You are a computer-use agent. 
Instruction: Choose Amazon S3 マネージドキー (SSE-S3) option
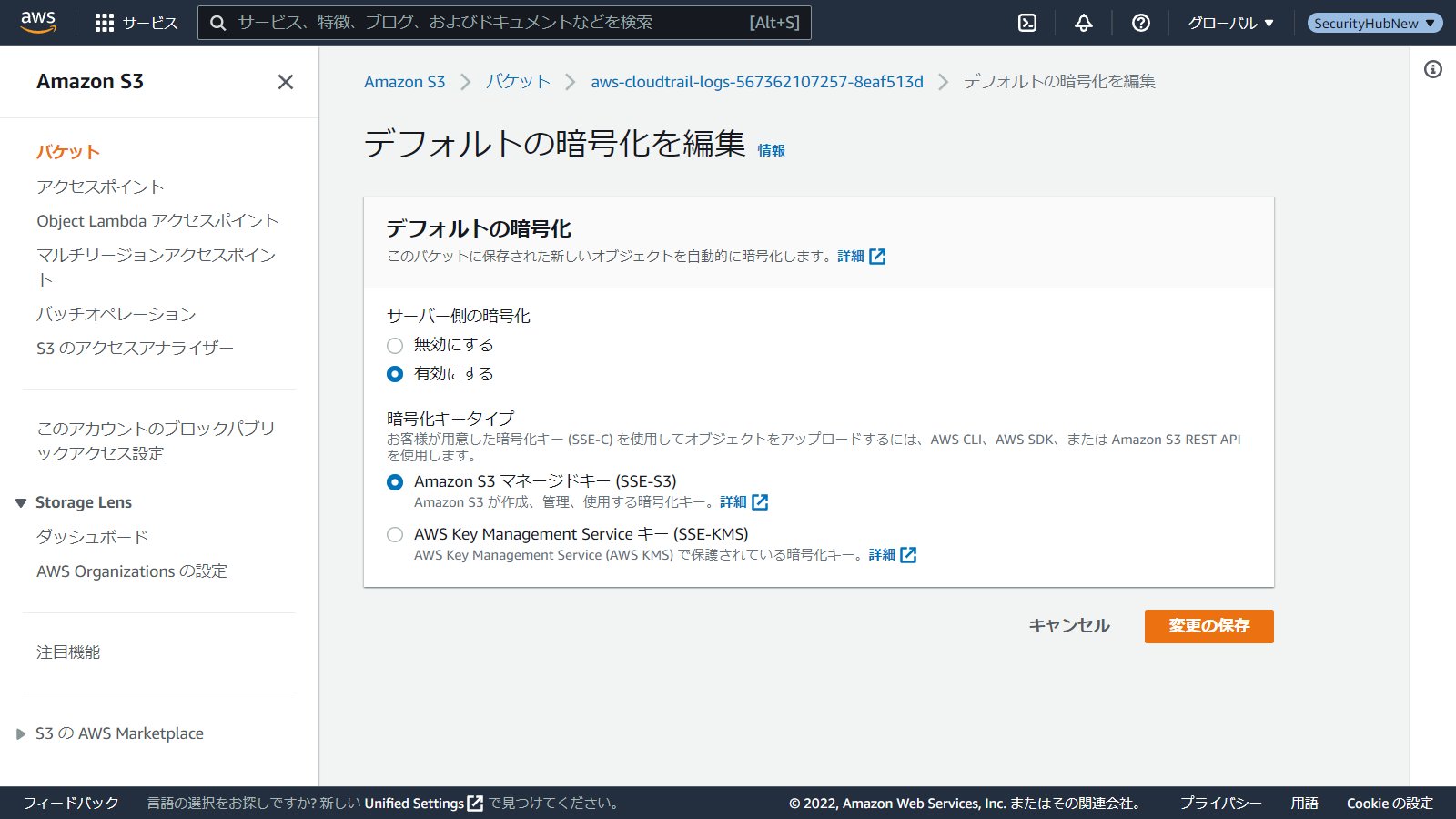[395, 482]
